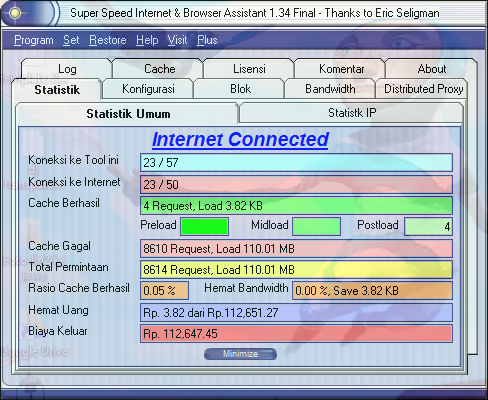This screenshot has width=488, height=400.
Task: Click the Biaya Keluar field Rp. 112,647.45
Action: (x=296, y=333)
